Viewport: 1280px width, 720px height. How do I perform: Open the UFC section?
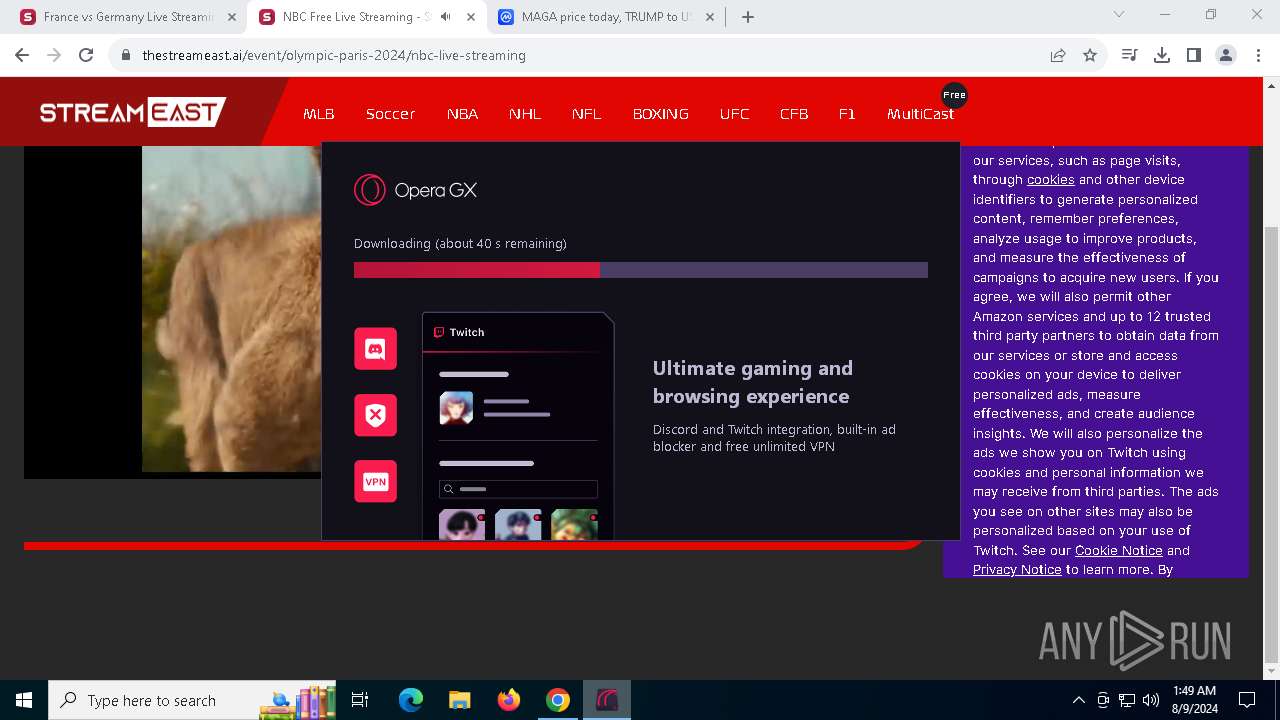[x=734, y=114]
